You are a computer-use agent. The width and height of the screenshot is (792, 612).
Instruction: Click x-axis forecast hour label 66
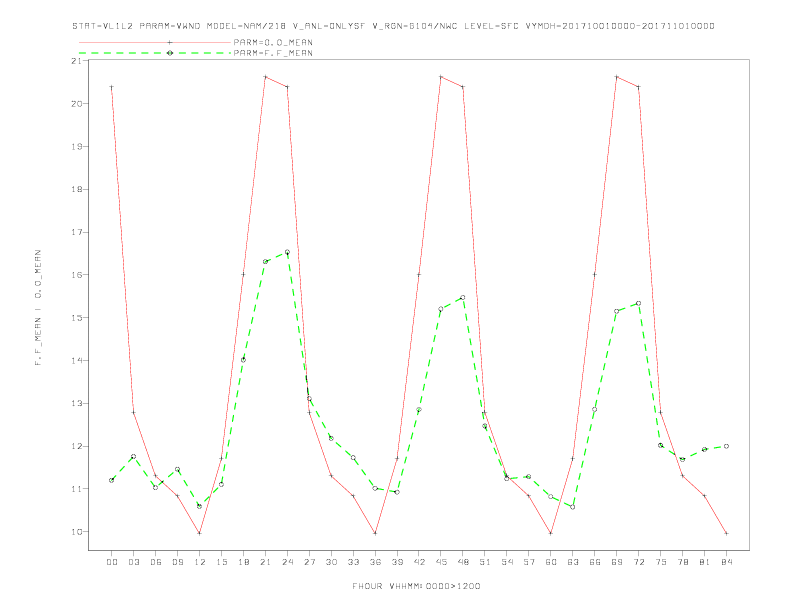pos(595,562)
